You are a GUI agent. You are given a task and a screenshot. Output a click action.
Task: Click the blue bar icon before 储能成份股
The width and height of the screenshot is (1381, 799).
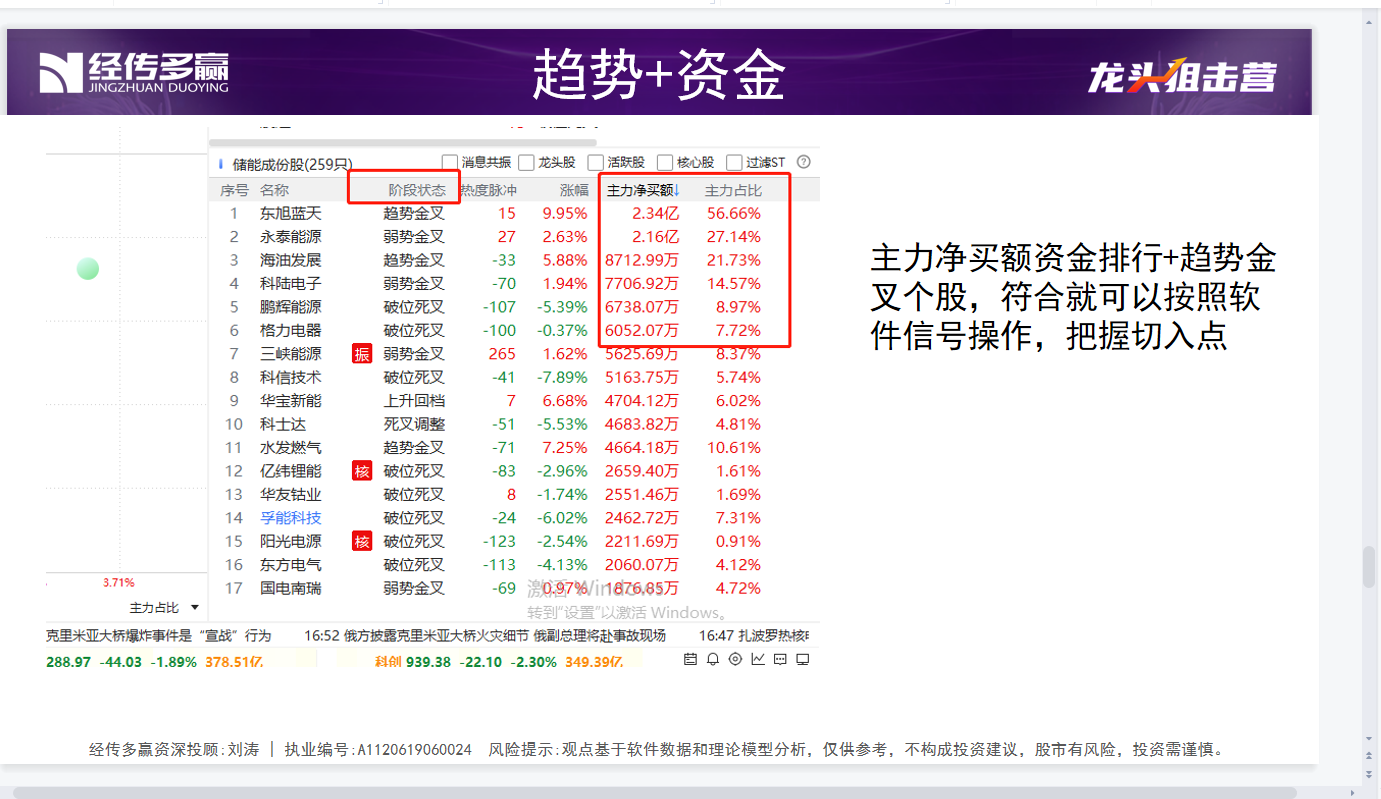[220, 163]
